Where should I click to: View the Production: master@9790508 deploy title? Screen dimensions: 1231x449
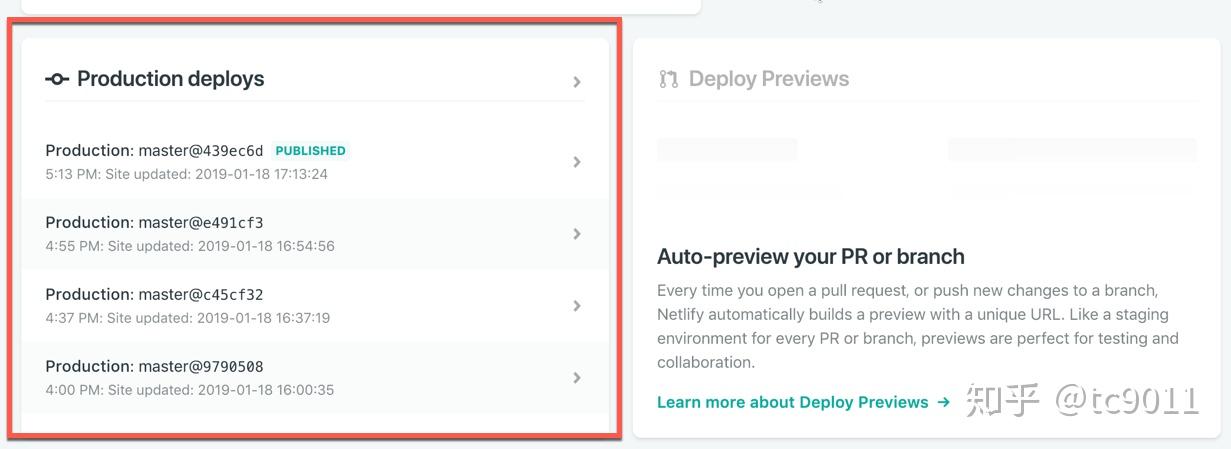click(x=154, y=367)
